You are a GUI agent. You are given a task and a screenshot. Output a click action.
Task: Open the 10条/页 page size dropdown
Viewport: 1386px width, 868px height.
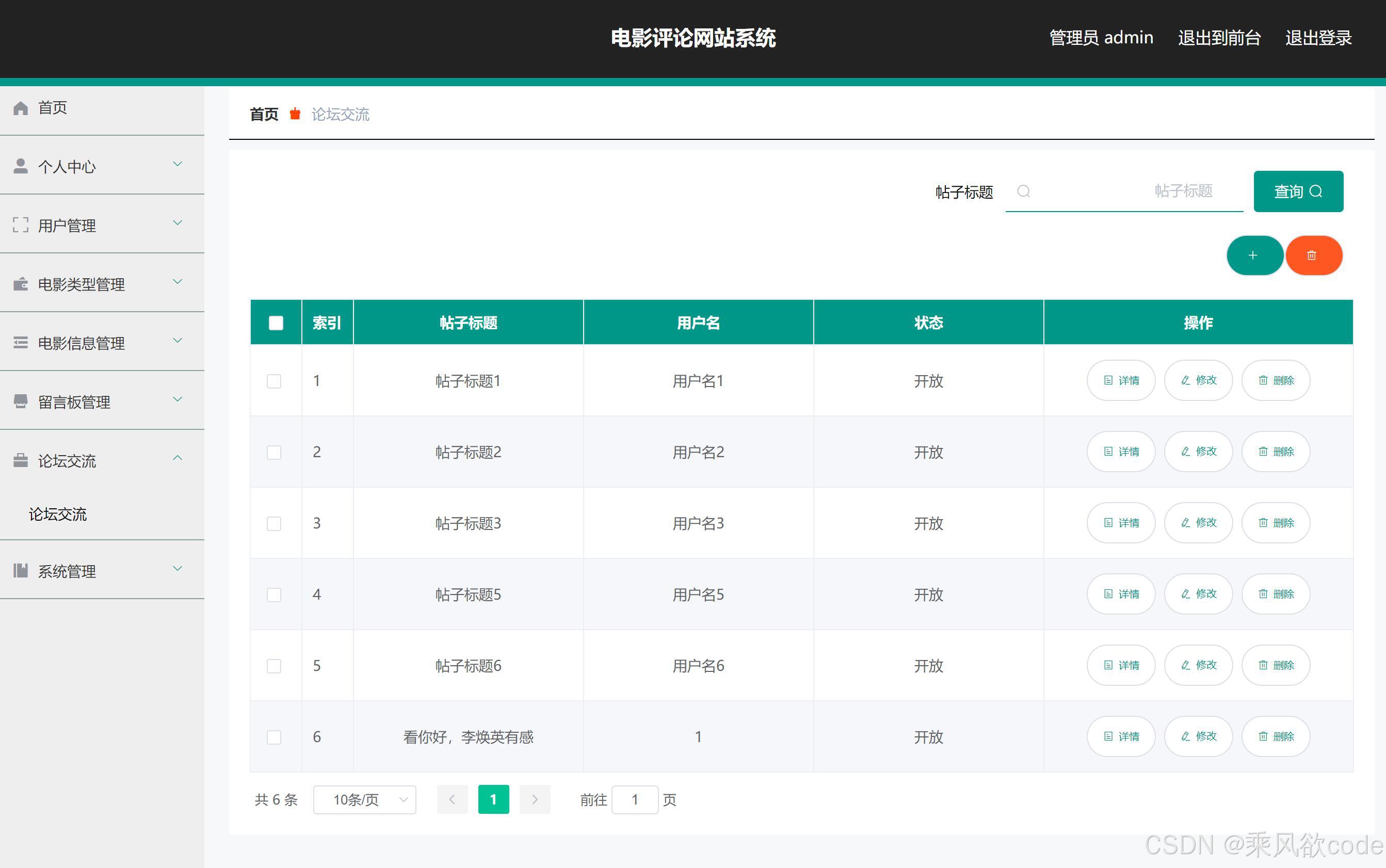pos(364,799)
